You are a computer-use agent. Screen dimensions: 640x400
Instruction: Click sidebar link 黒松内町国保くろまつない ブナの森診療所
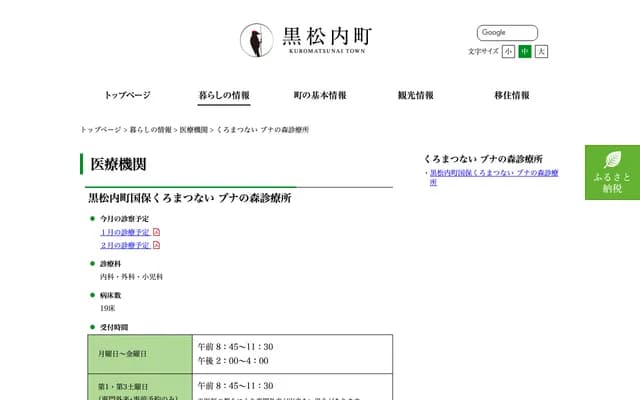(x=493, y=173)
